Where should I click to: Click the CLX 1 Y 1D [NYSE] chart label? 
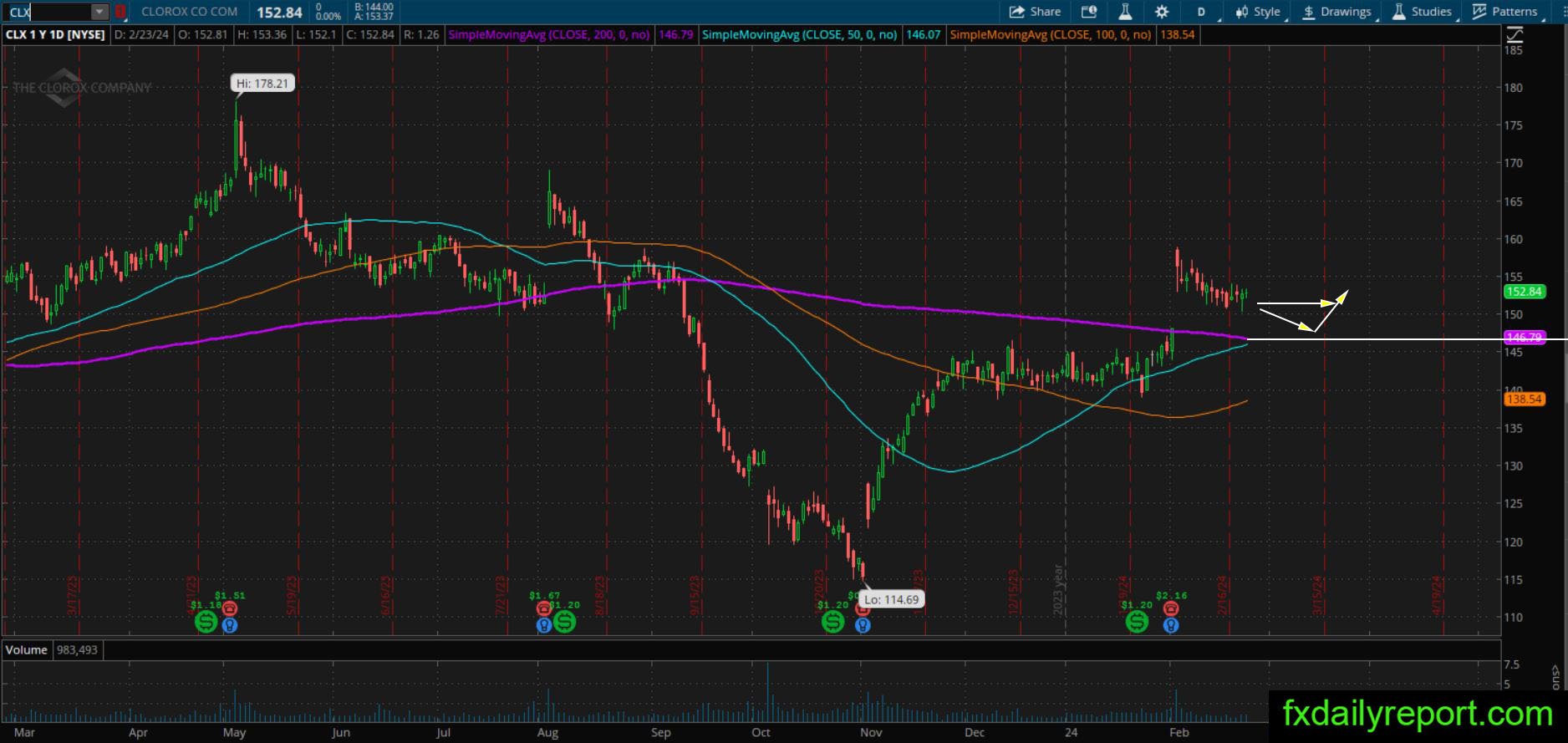click(x=55, y=35)
